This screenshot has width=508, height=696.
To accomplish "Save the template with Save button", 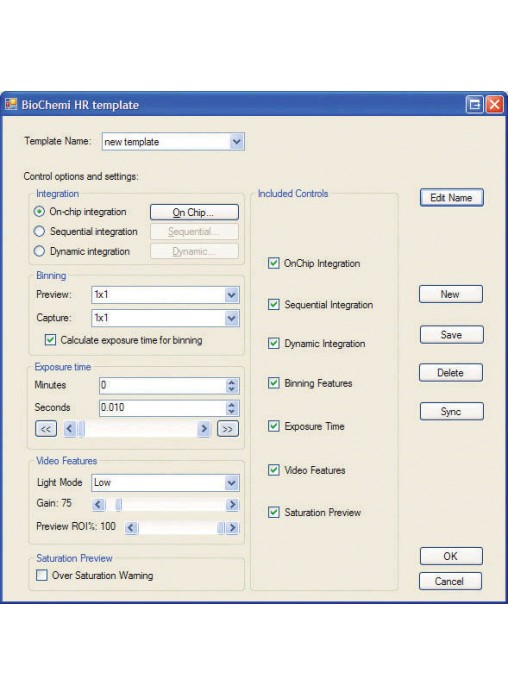I will [452, 335].
